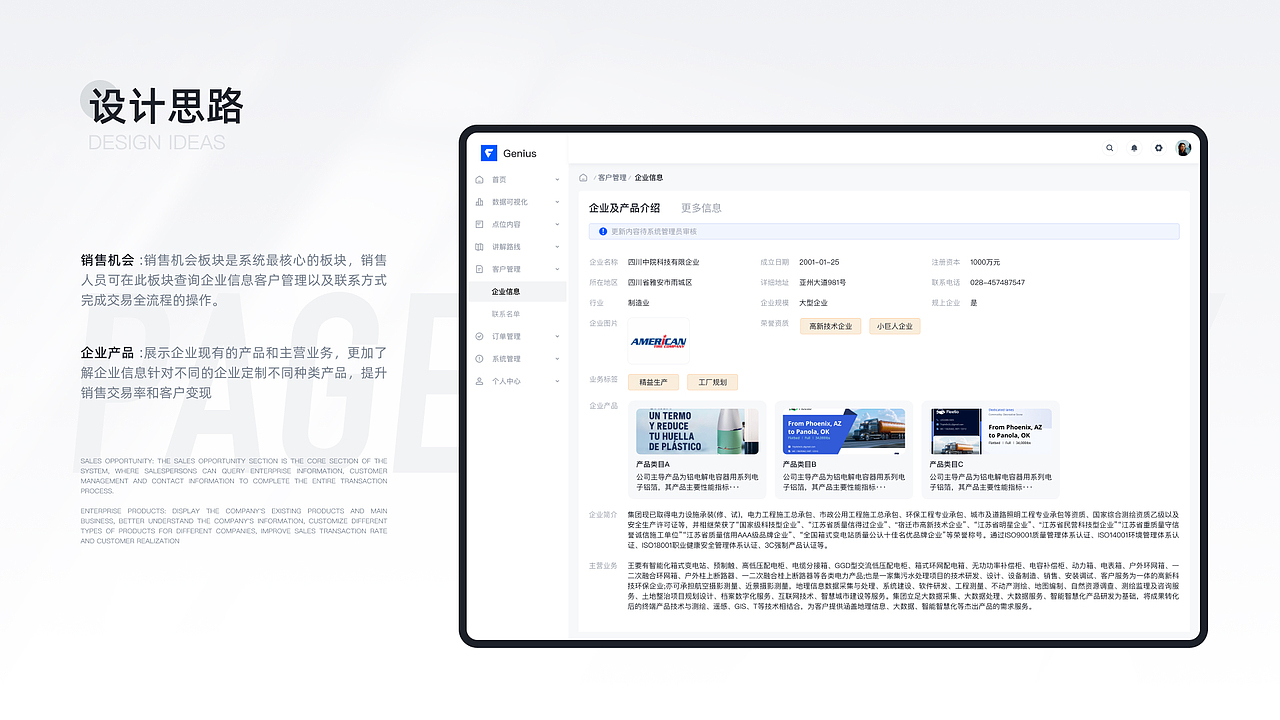Open the notification bell
This screenshot has height=720, width=1280.
click(1134, 148)
